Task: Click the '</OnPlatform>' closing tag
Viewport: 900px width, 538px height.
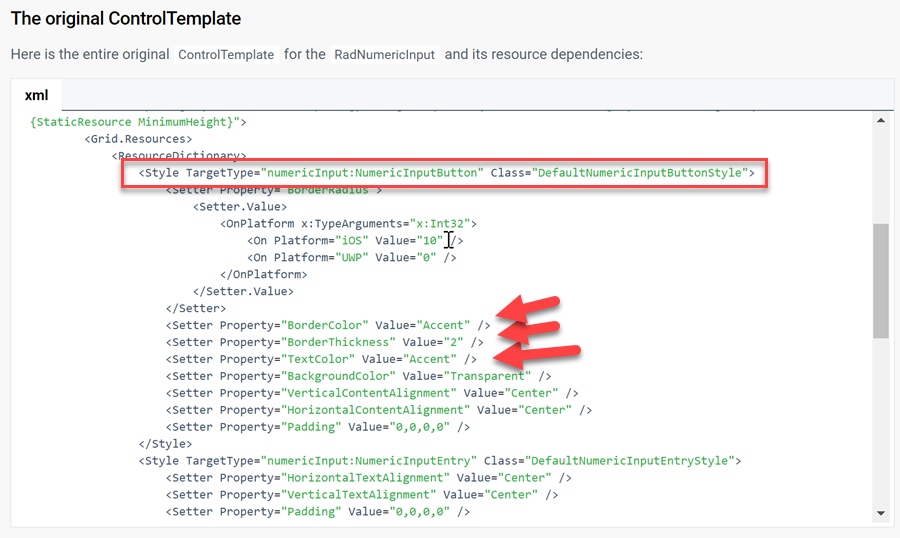Action: (263, 274)
